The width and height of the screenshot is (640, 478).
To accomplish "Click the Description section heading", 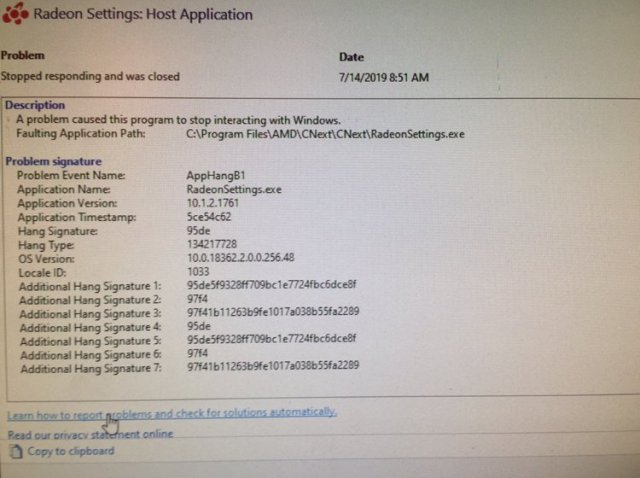I will coord(35,105).
